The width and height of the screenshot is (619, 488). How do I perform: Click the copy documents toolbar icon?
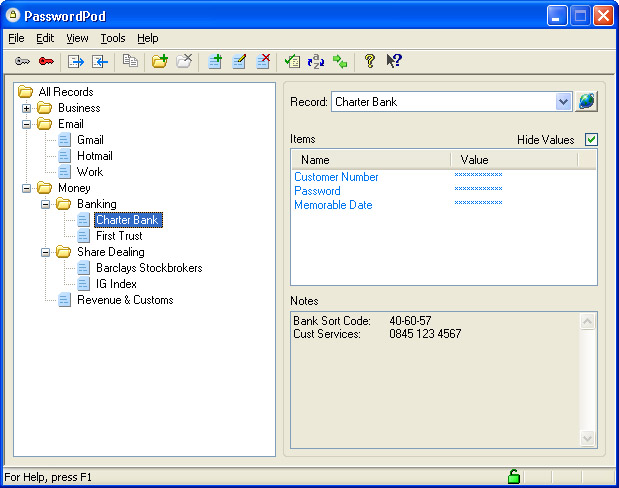click(130, 61)
